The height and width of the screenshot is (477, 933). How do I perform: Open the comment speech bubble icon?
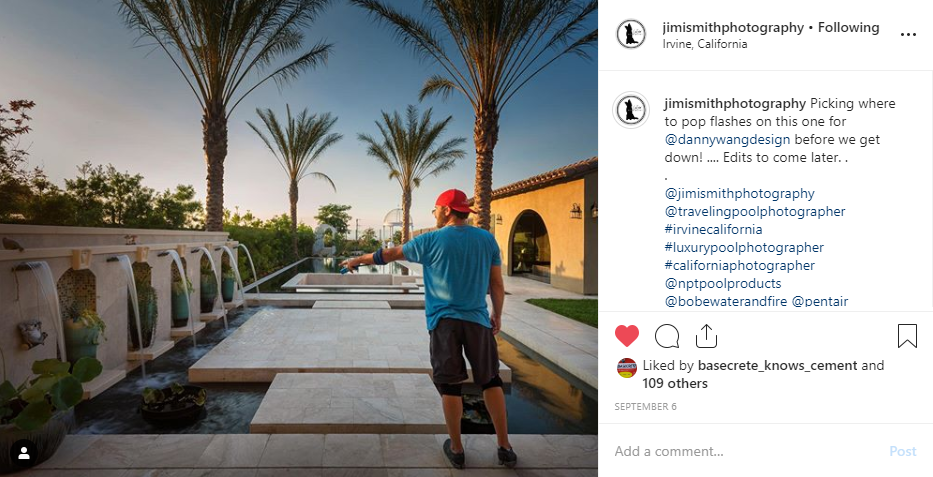point(666,337)
